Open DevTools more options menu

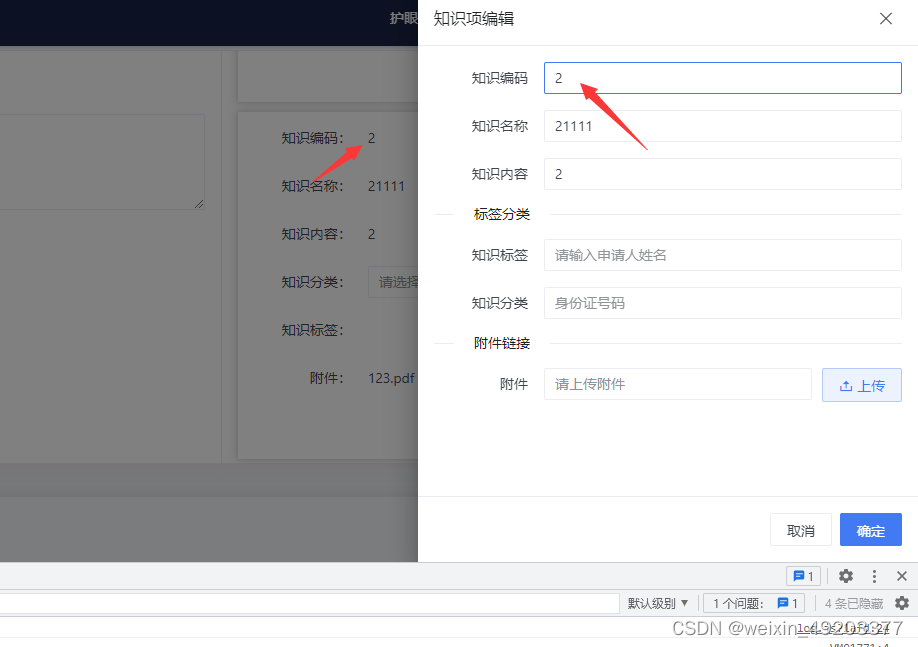[874, 576]
